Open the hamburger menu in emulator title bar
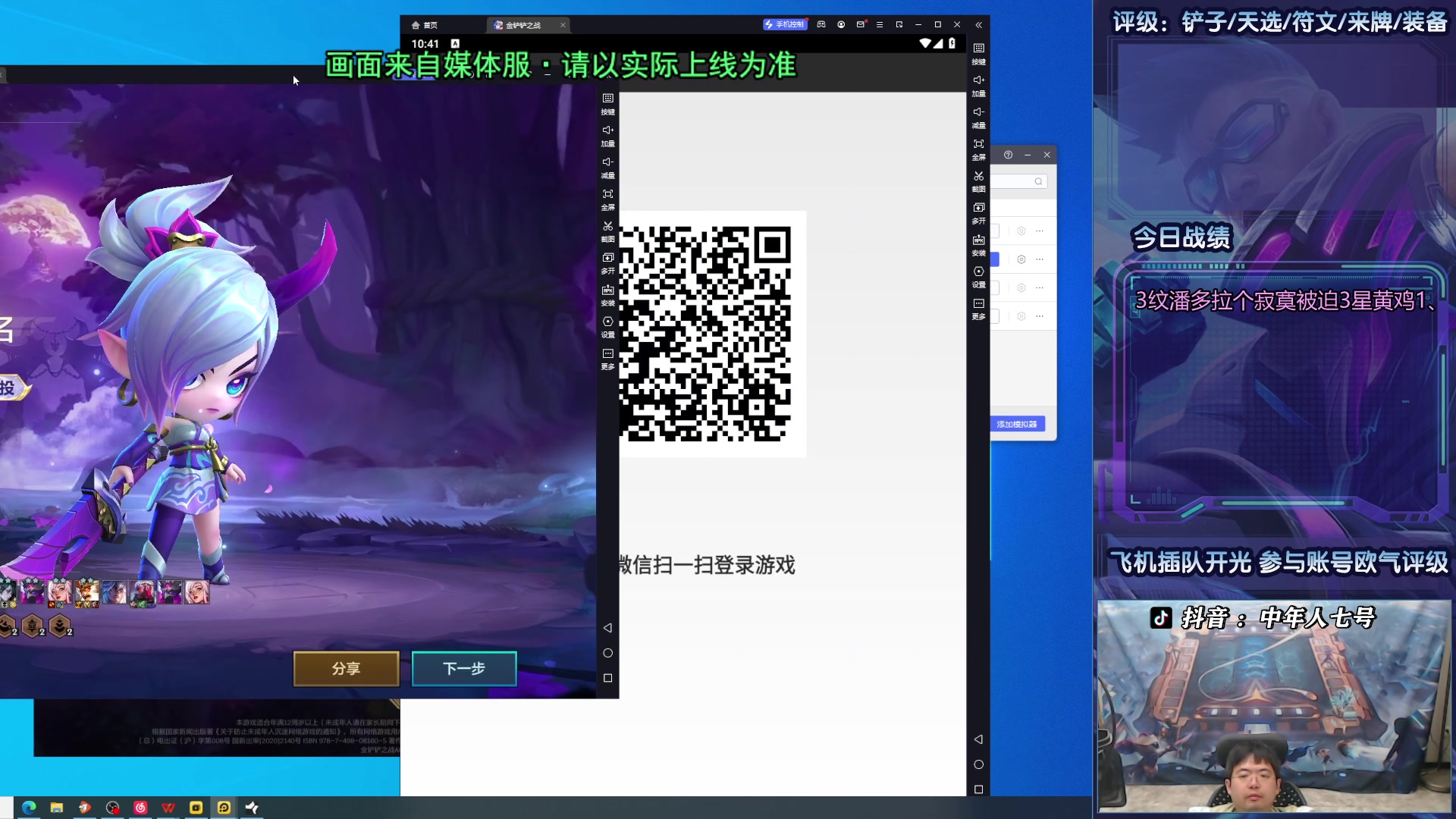Viewport: 1456px width, 819px height. point(880,24)
